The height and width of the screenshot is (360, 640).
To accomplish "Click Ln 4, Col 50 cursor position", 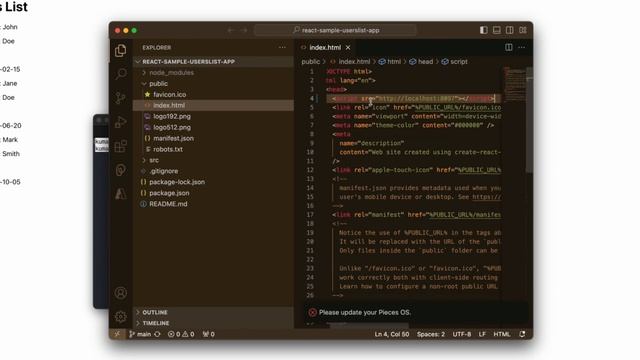I will pyautogui.click(x=392, y=334).
